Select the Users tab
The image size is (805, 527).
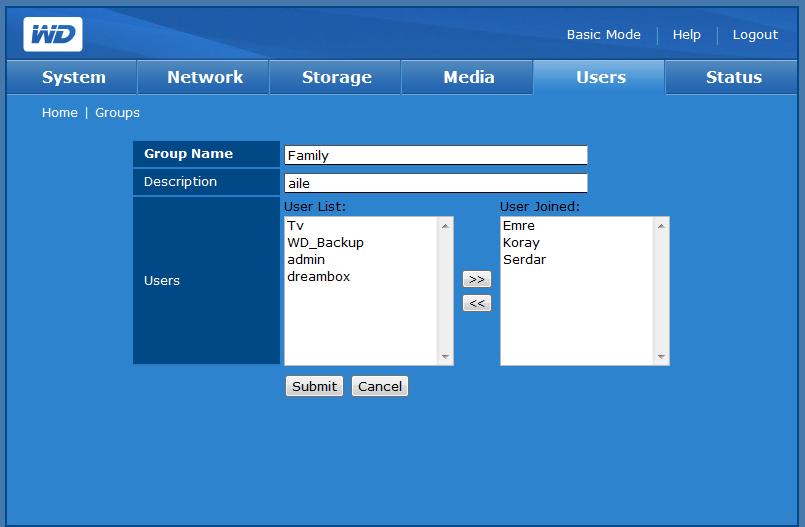point(600,77)
